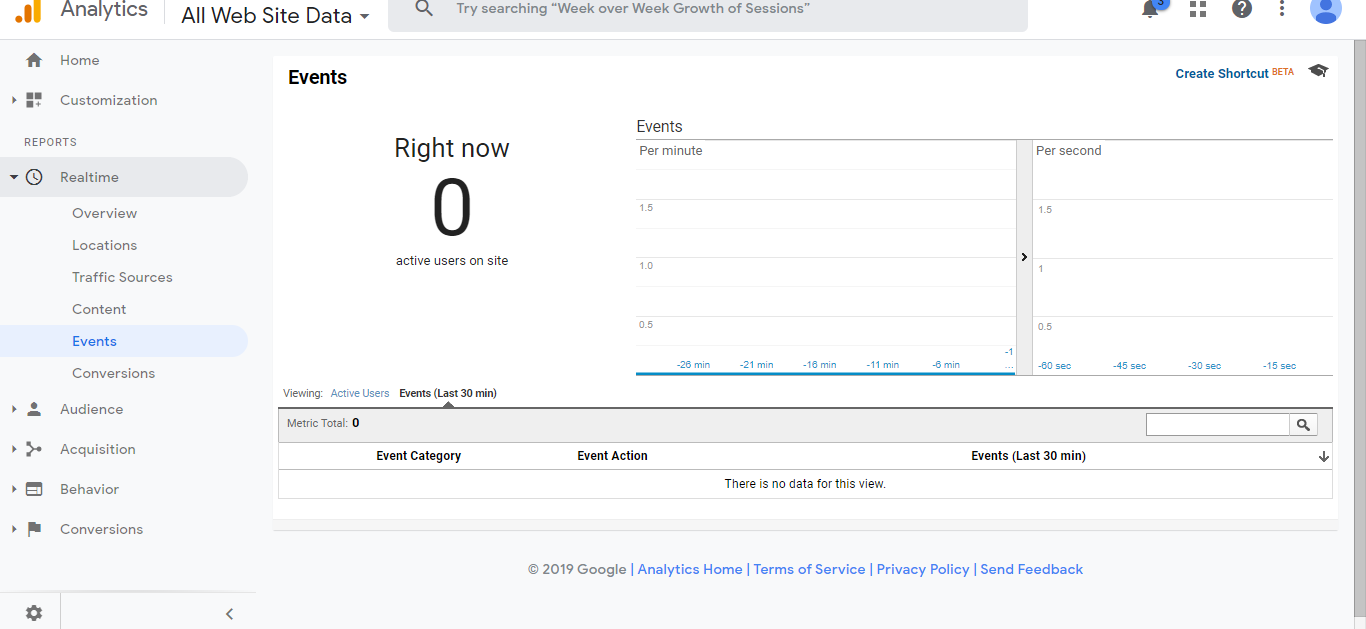Viewport: 1366px width, 629px height.
Task: Click the table filter search field
Action: [1217, 425]
